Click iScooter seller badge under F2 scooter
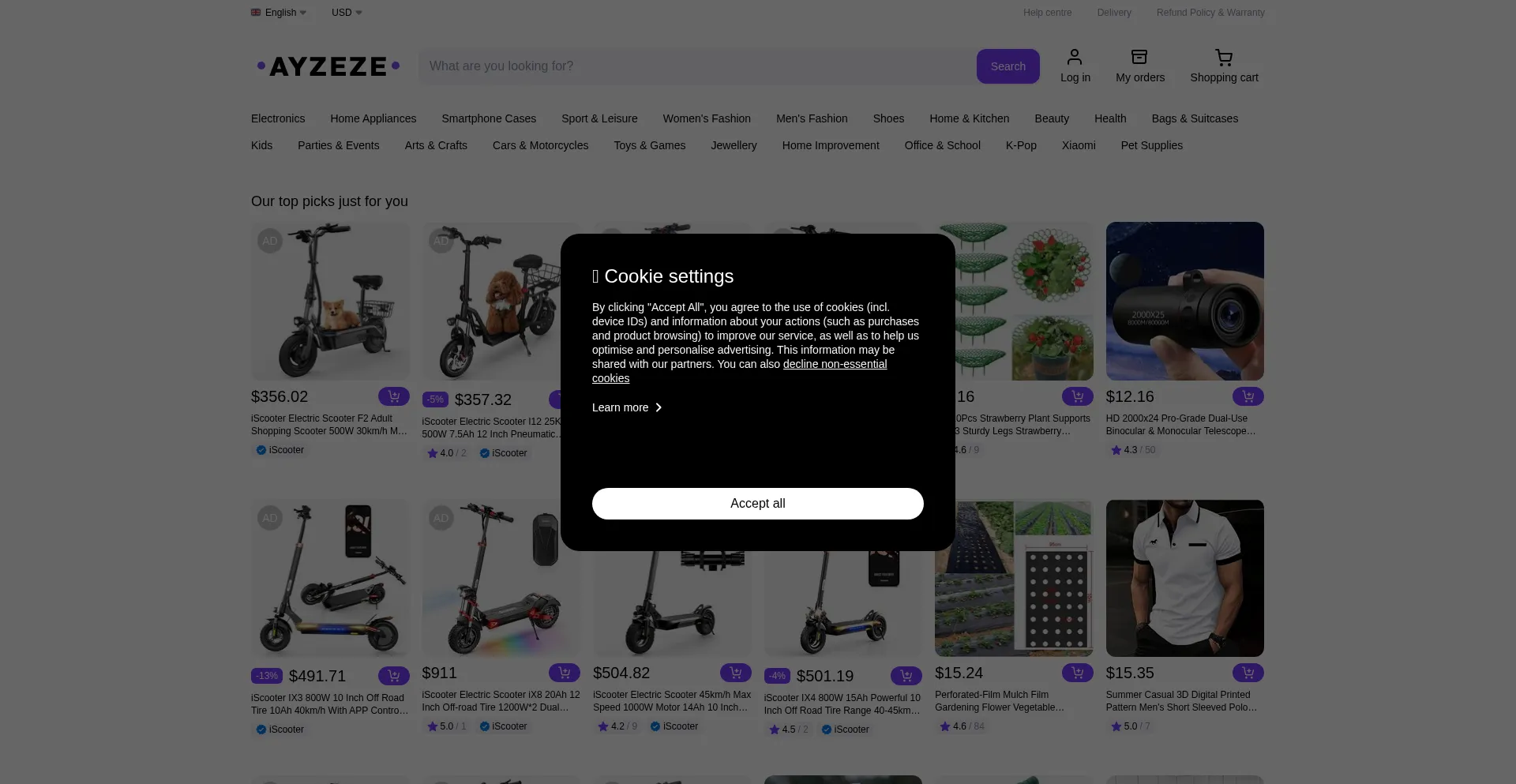 click(x=280, y=450)
